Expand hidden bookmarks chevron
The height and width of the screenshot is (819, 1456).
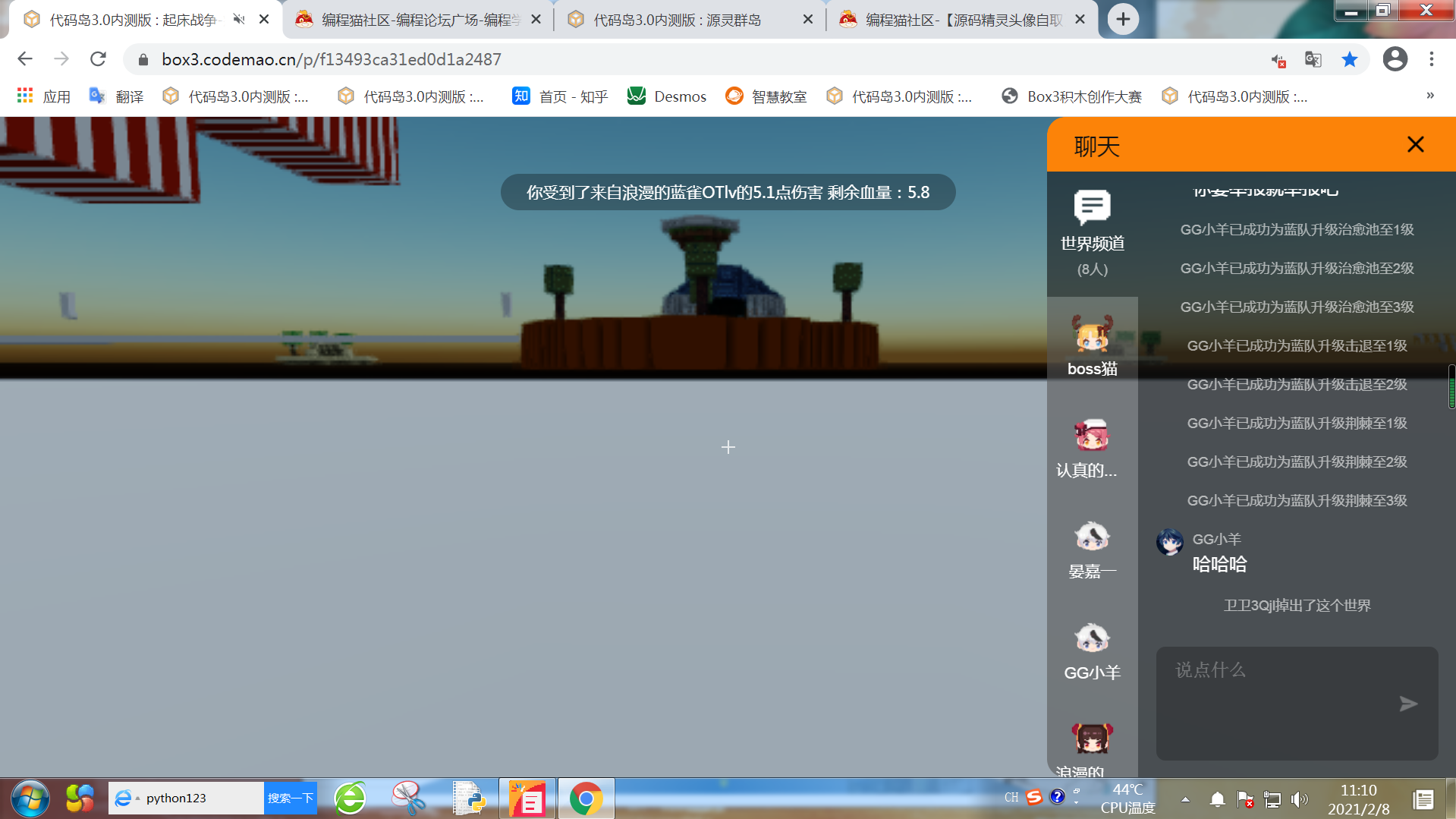pyautogui.click(x=1430, y=96)
